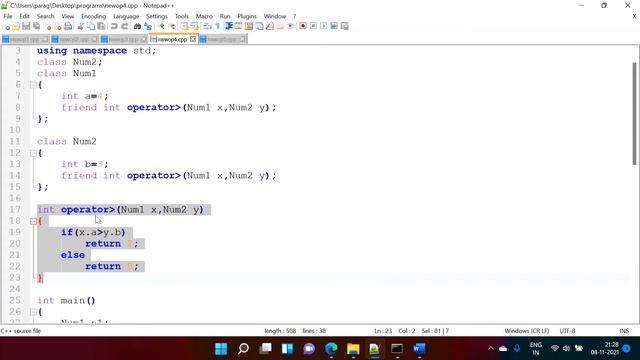The width and height of the screenshot is (640, 360).
Task: Play back the recorded macro icon
Action: point(324,26)
